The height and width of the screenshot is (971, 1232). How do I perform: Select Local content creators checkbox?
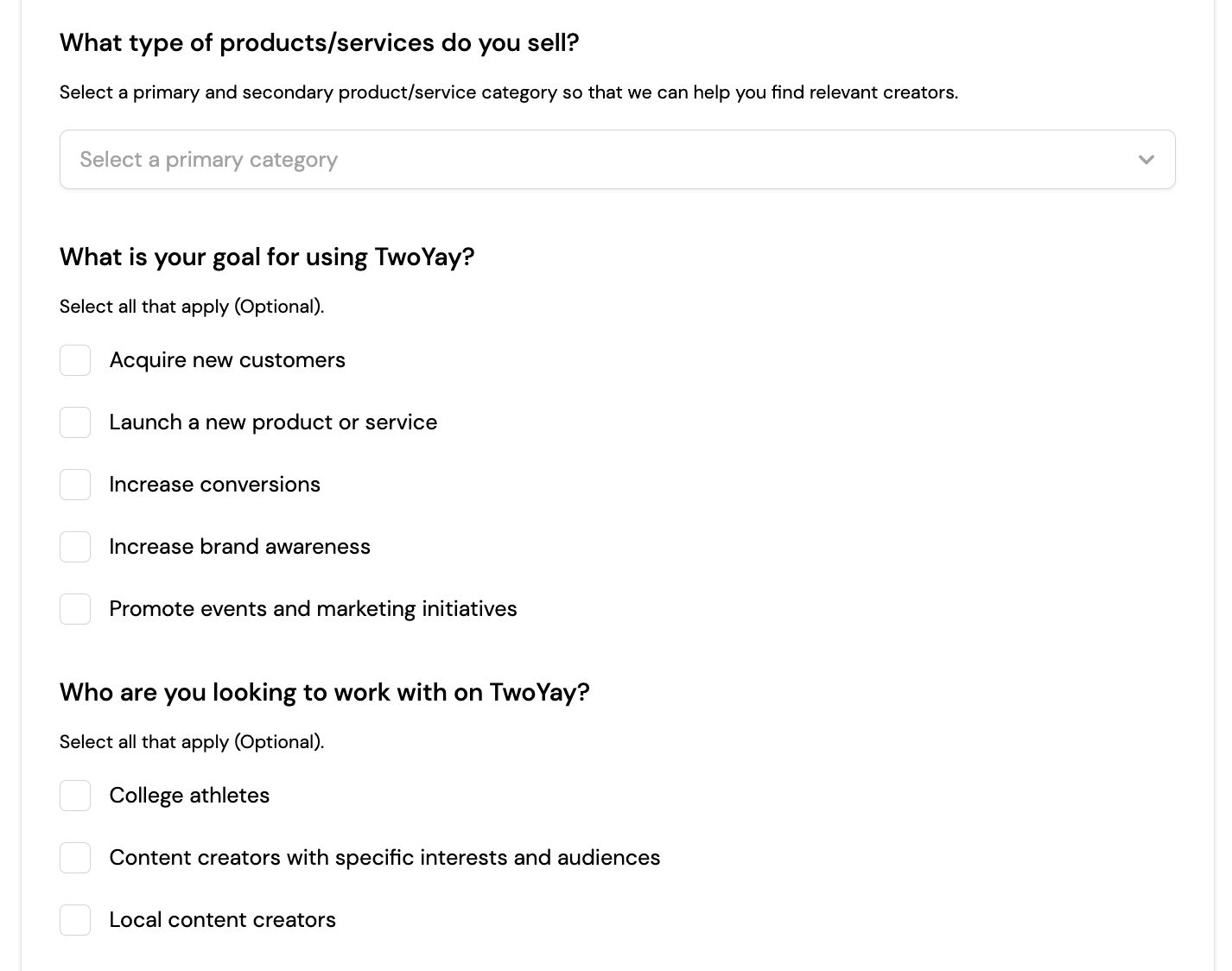75,920
